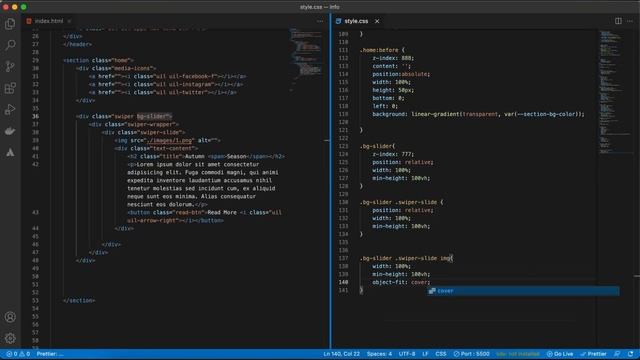Click the Port : 5500 status item
The height and width of the screenshot is (360, 640).
click(471, 354)
